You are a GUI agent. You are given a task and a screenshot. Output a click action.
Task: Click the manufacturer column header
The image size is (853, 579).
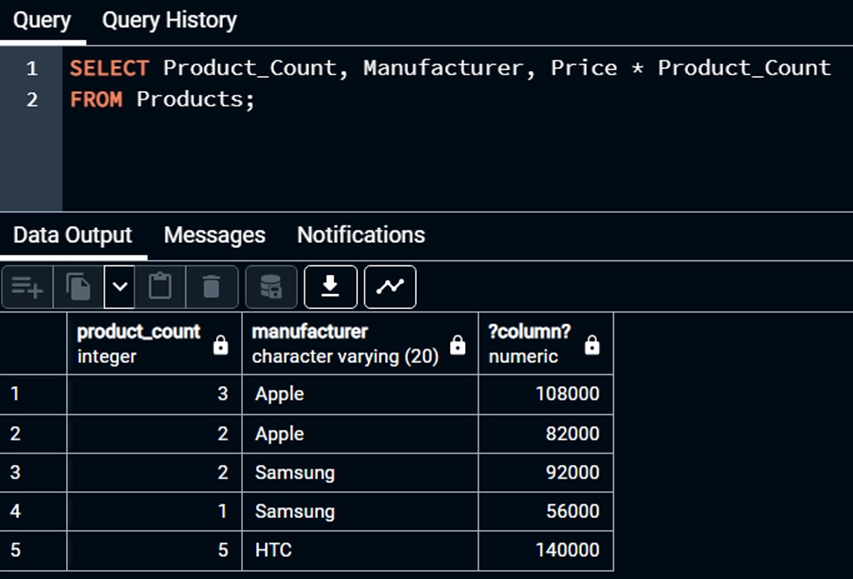tap(310, 332)
